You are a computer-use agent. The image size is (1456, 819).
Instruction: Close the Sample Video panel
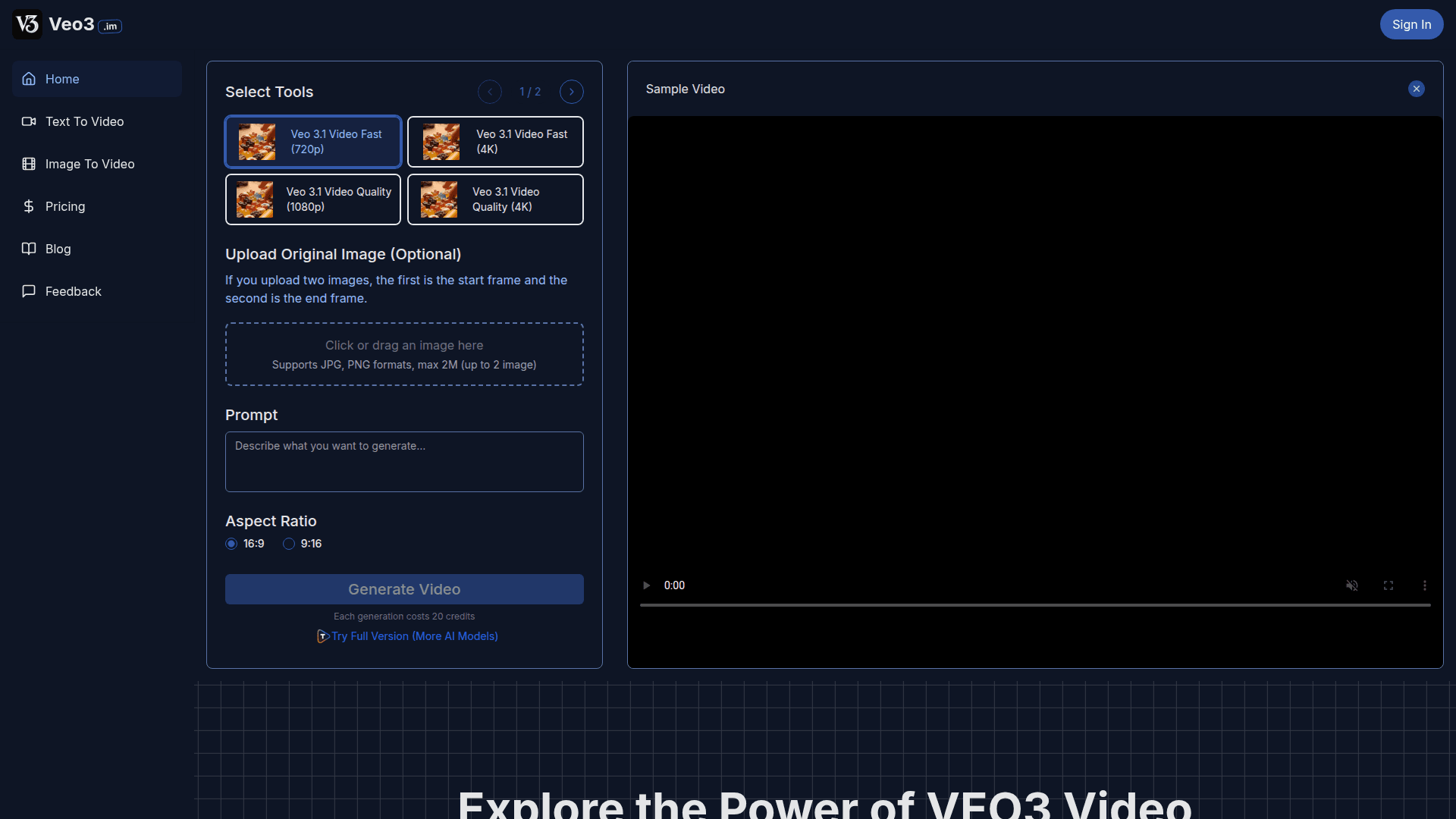pos(1417,89)
